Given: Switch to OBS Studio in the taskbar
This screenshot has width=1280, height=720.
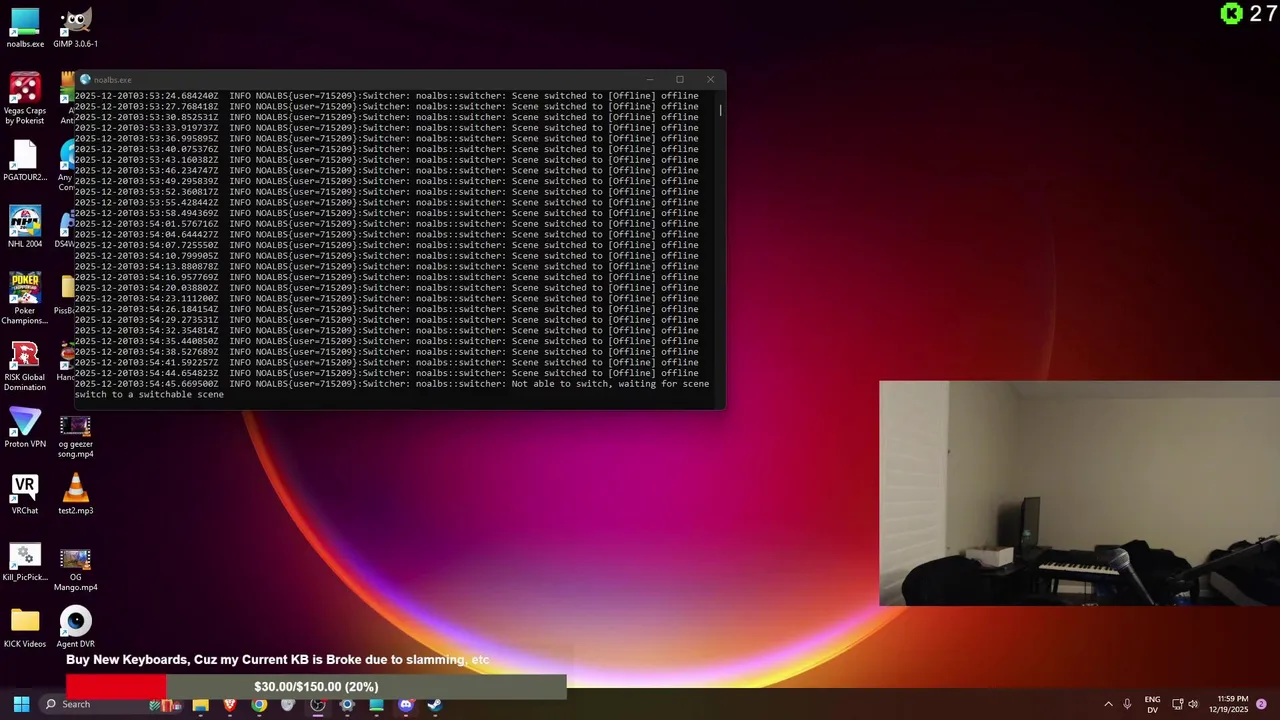Looking at the screenshot, I should (317, 704).
